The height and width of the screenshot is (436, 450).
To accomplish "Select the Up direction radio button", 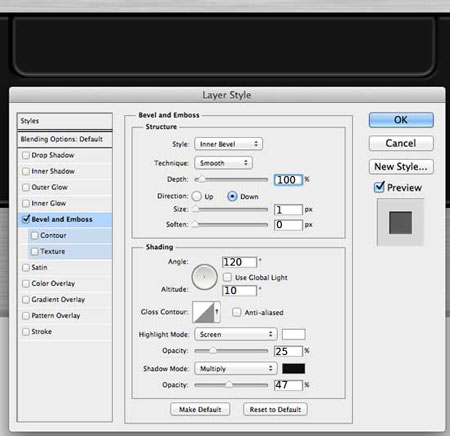I will tap(197, 196).
